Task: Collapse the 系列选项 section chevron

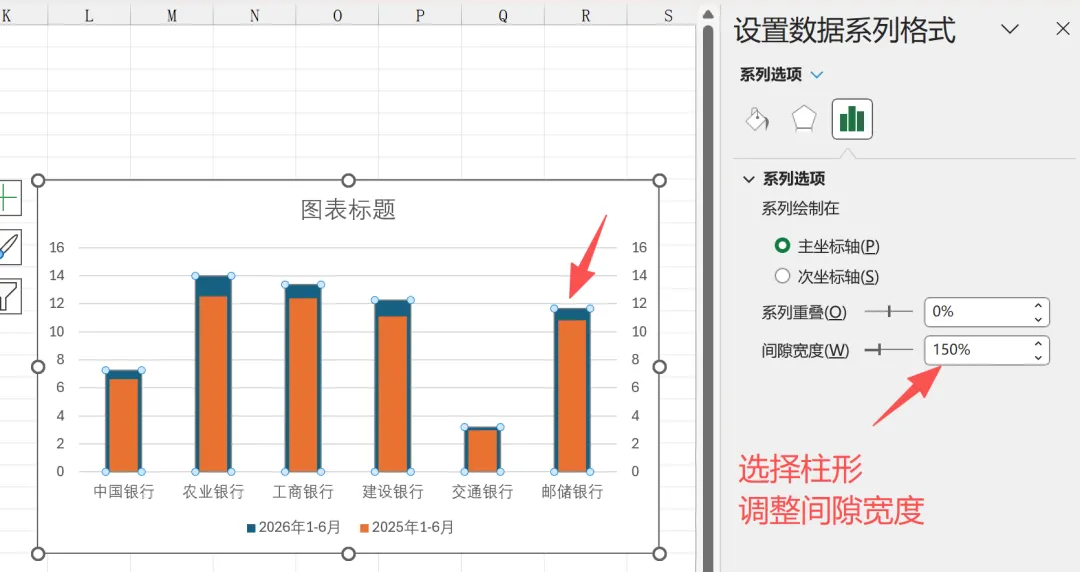Action: click(749, 179)
